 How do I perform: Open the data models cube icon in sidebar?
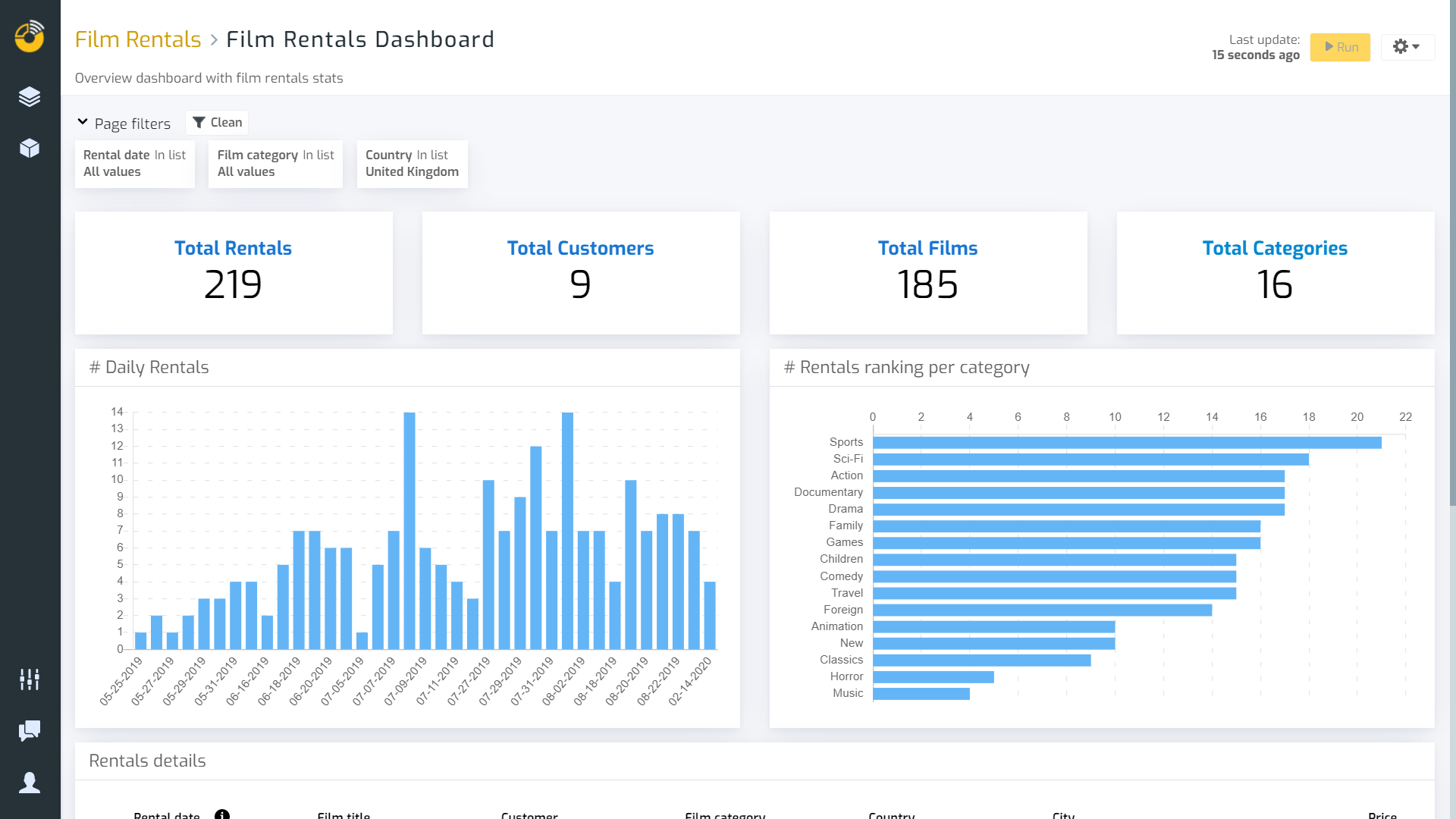click(29, 149)
